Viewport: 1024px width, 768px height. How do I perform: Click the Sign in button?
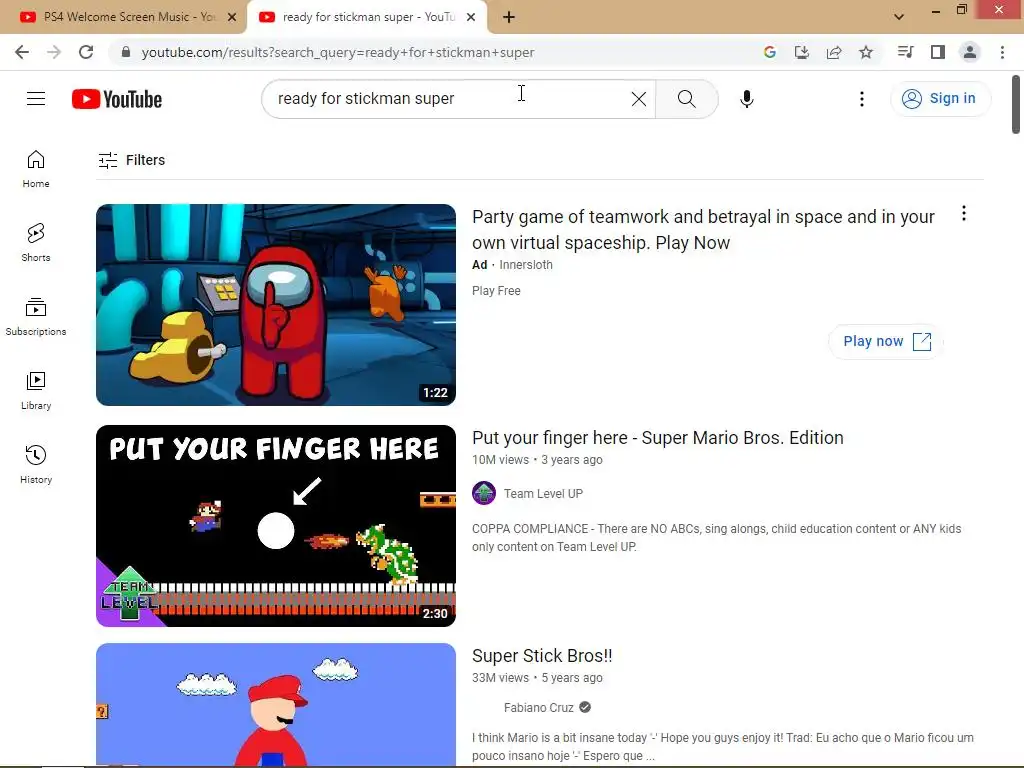[940, 99]
